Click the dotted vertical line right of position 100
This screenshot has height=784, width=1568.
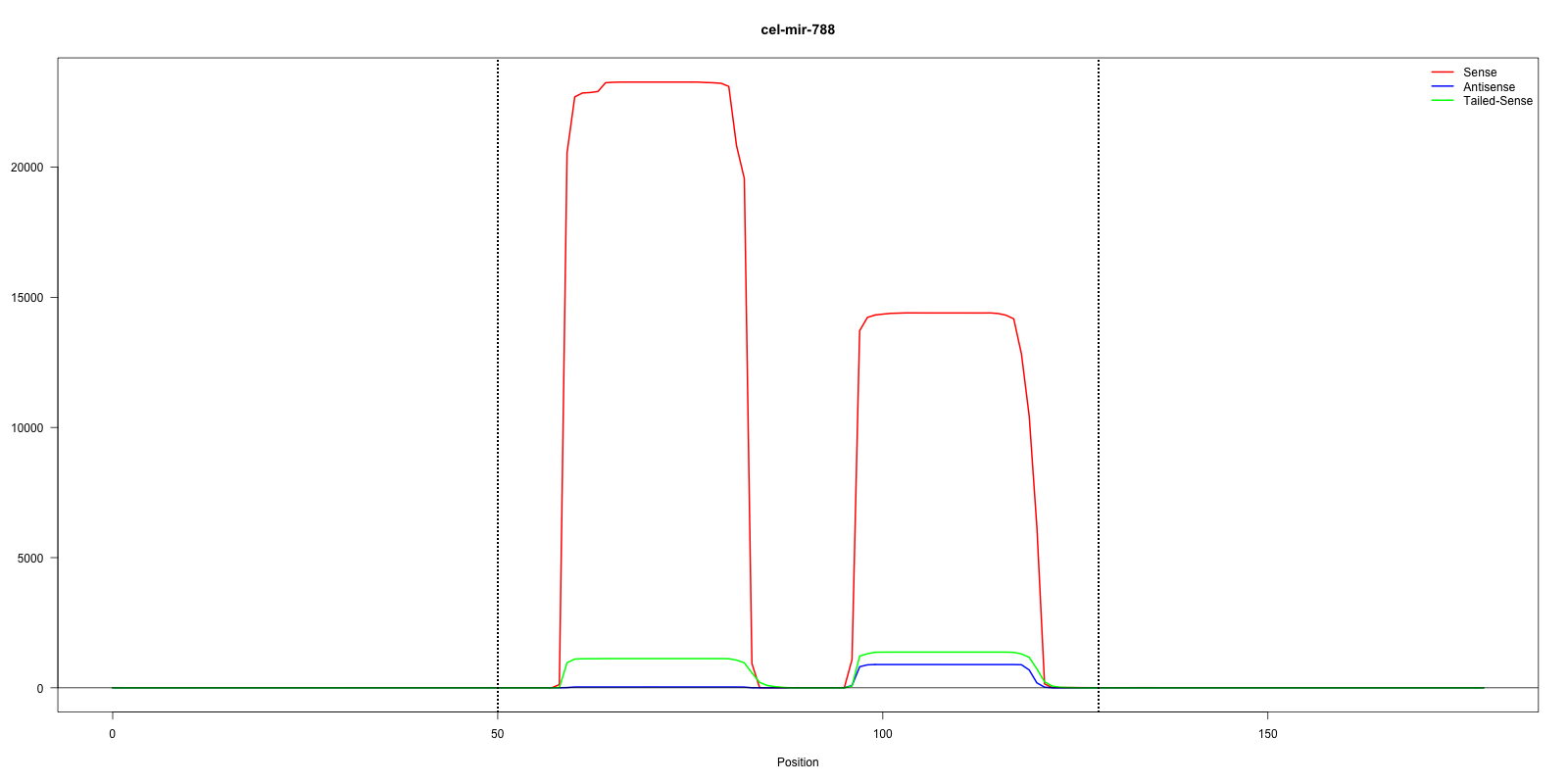[x=1099, y=392]
